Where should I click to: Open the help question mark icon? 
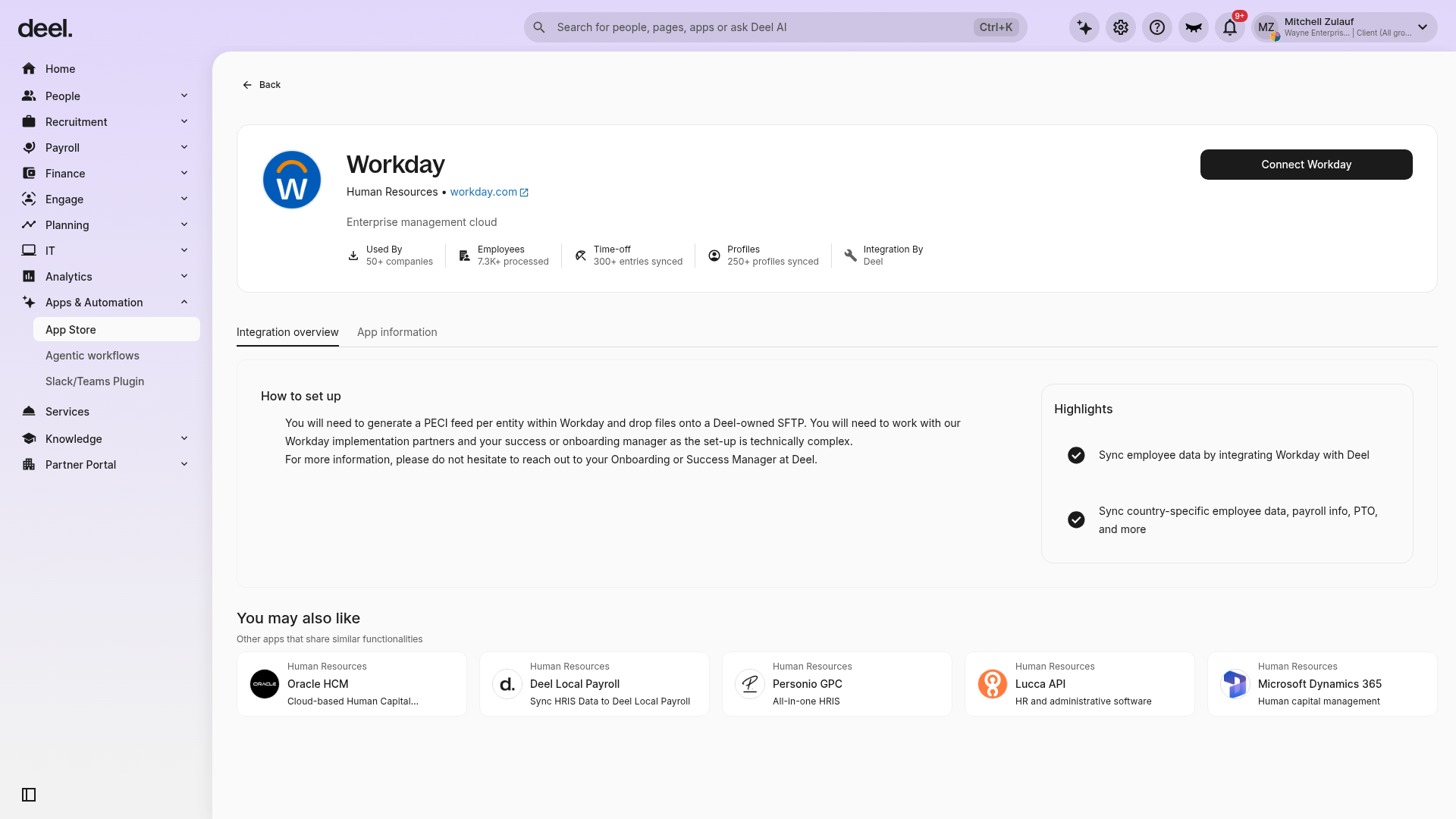[x=1157, y=27]
